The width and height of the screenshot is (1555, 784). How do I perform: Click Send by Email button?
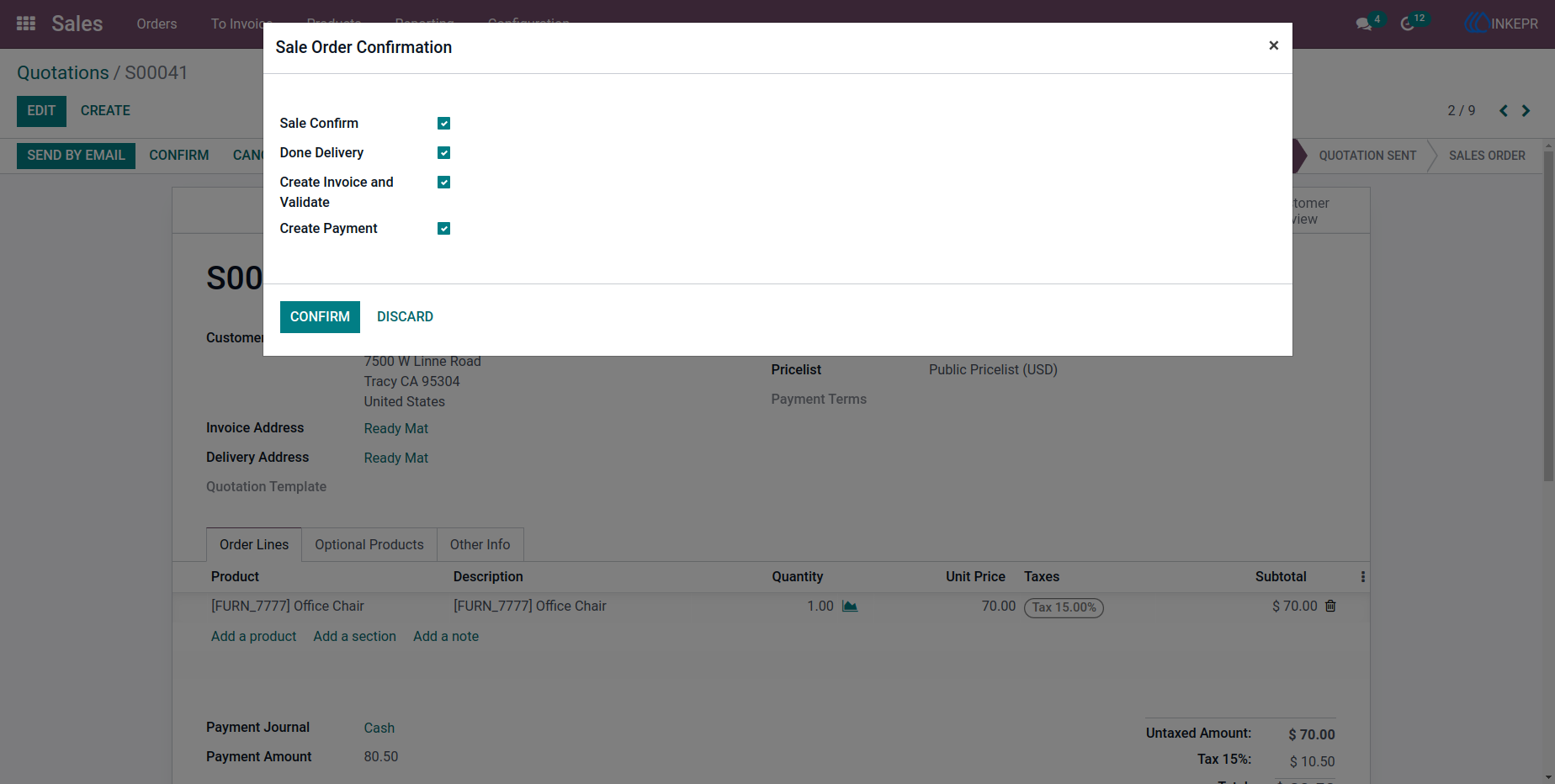click(76, 156)
